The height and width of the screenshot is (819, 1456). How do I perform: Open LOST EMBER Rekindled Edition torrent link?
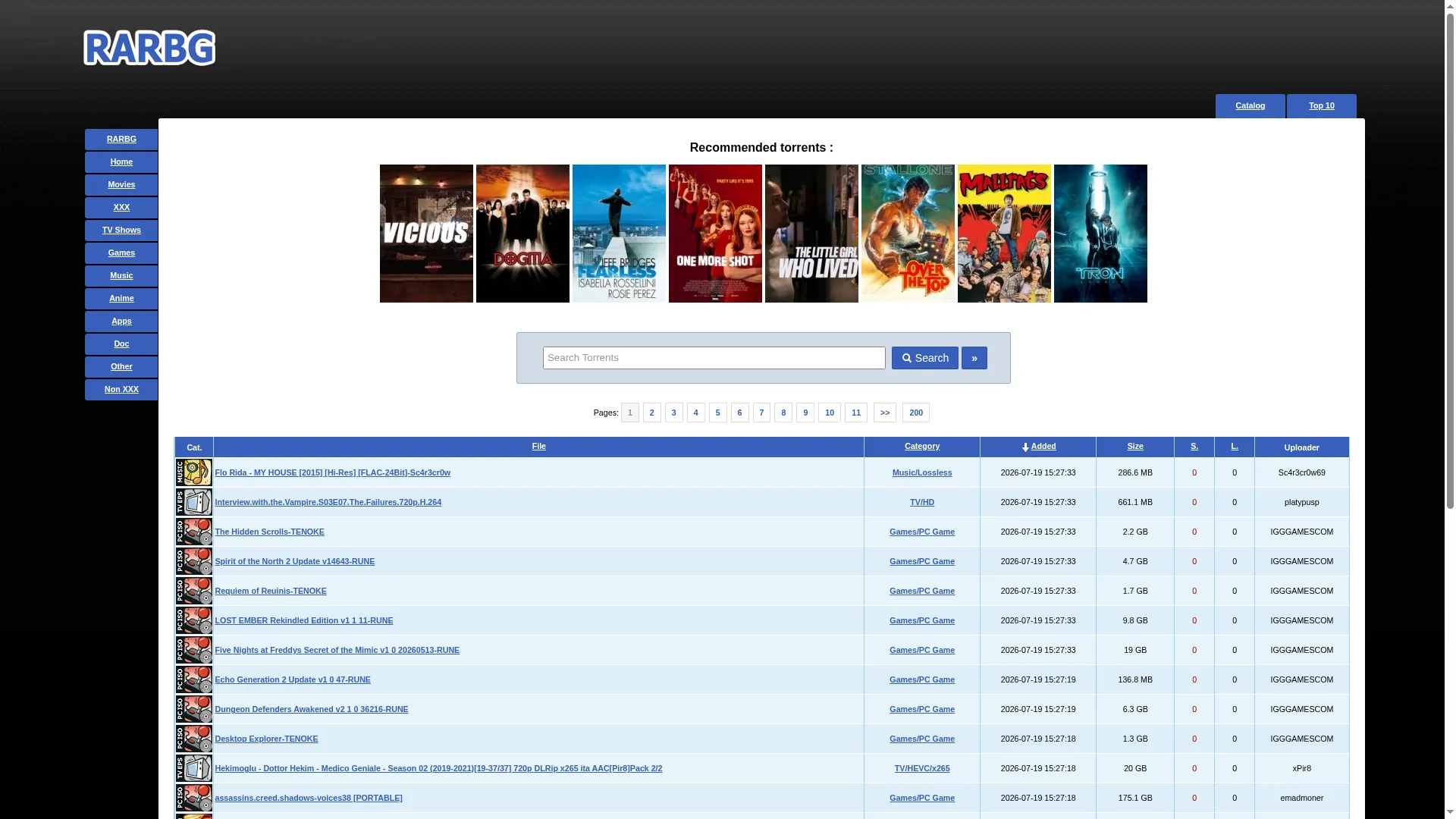click(x=303, y=620)
